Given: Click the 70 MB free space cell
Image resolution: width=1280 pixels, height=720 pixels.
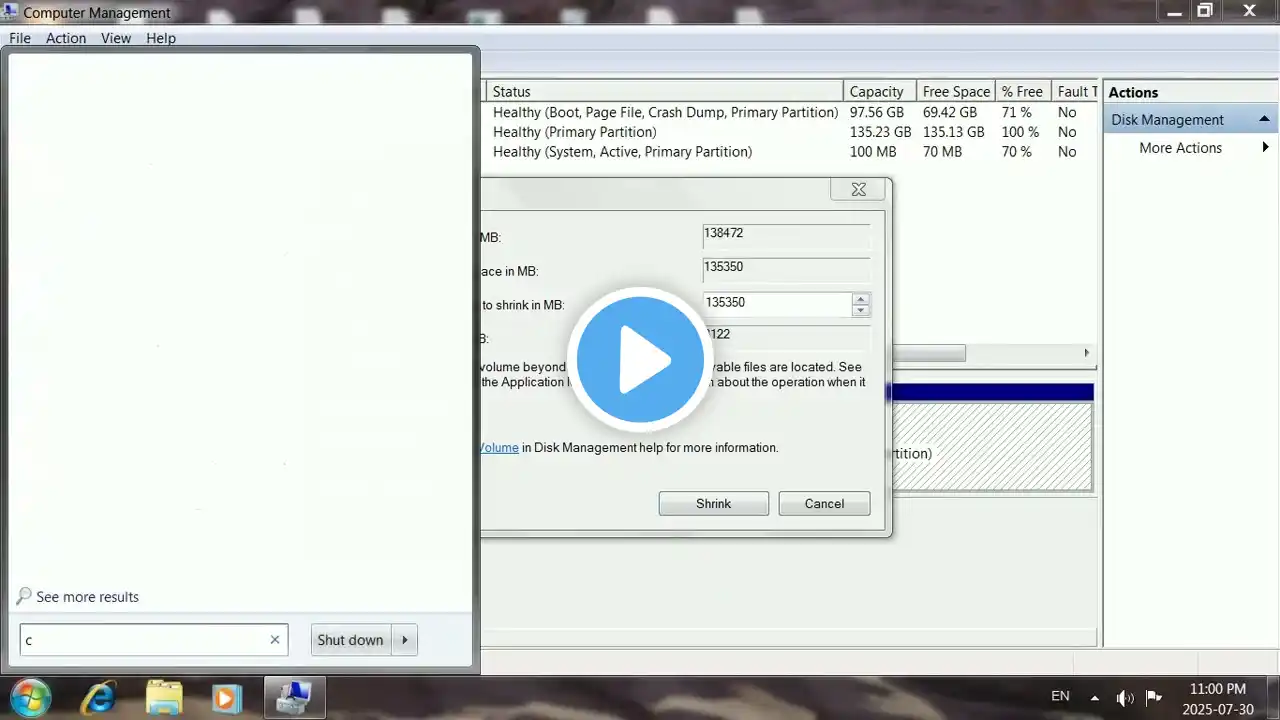Looking at the screenshot, I should pyautogui.click(x=942, y=152).
